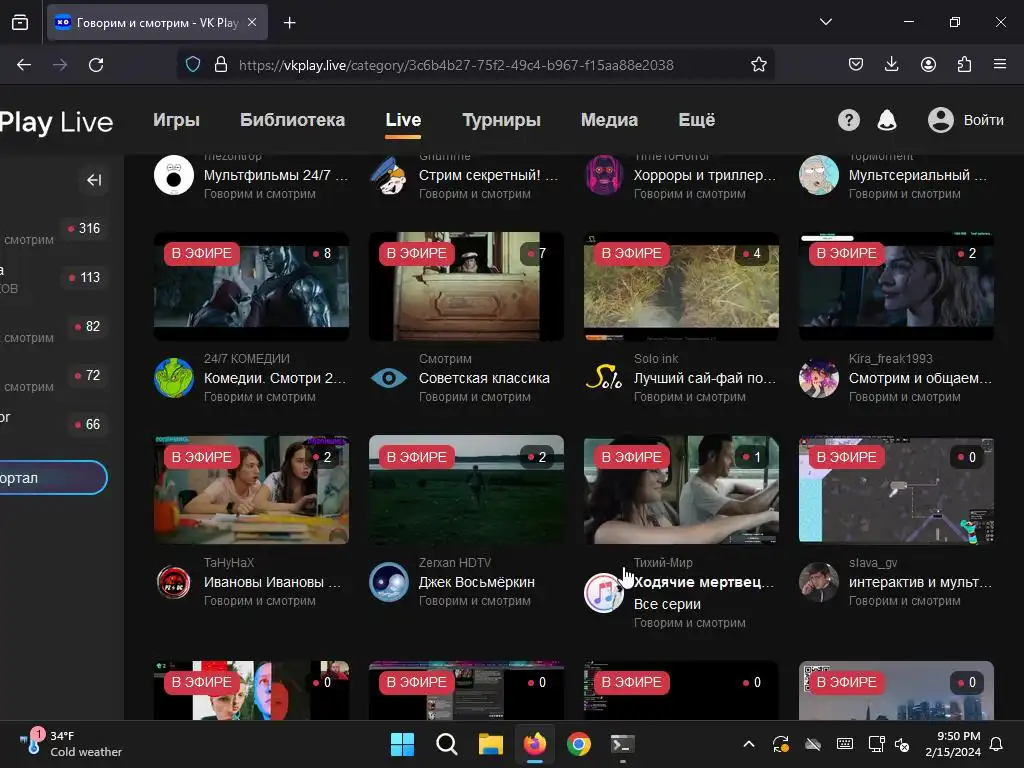Open the Лучший сай-фай stream title

(x=705, y=378)
